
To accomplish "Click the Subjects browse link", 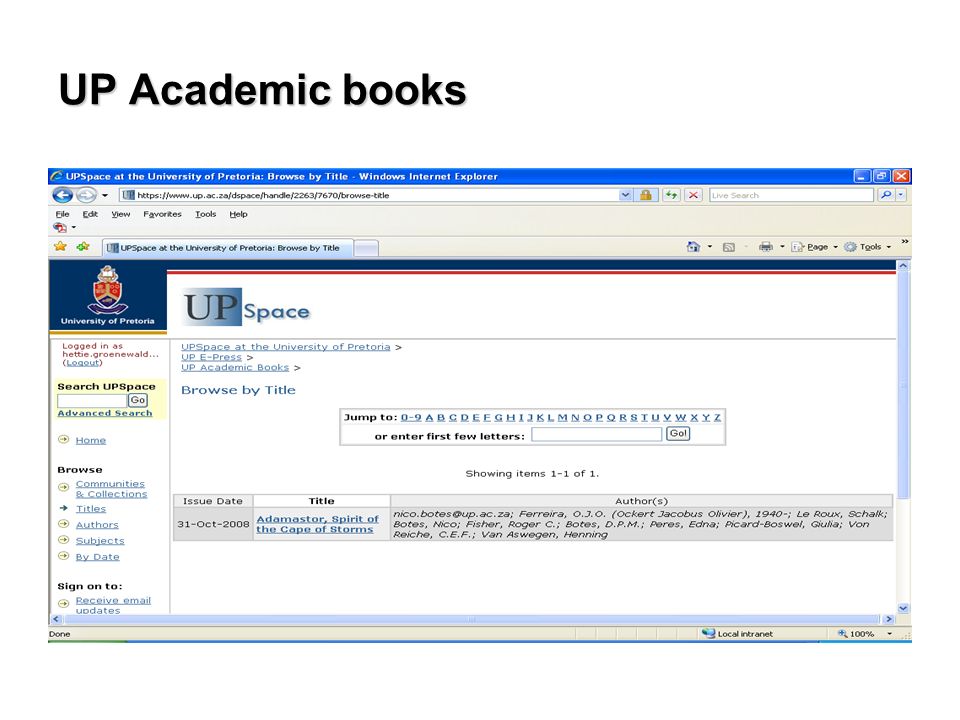I will (100, 541).
